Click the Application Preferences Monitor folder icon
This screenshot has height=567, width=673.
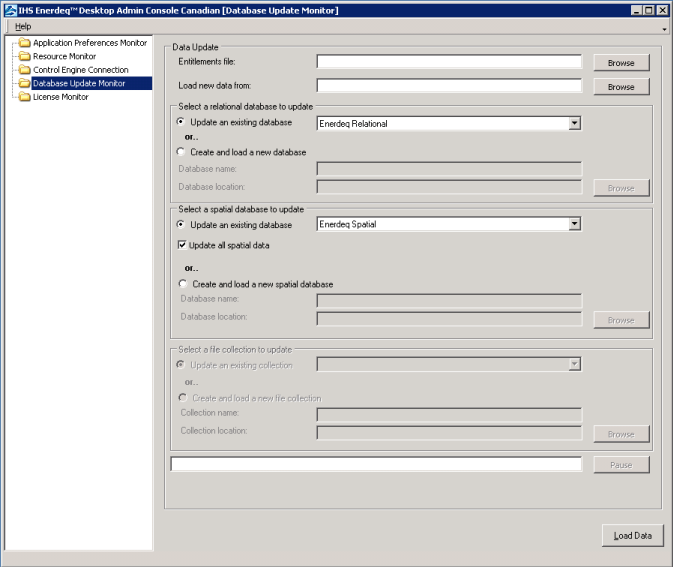tap(25, 42)
